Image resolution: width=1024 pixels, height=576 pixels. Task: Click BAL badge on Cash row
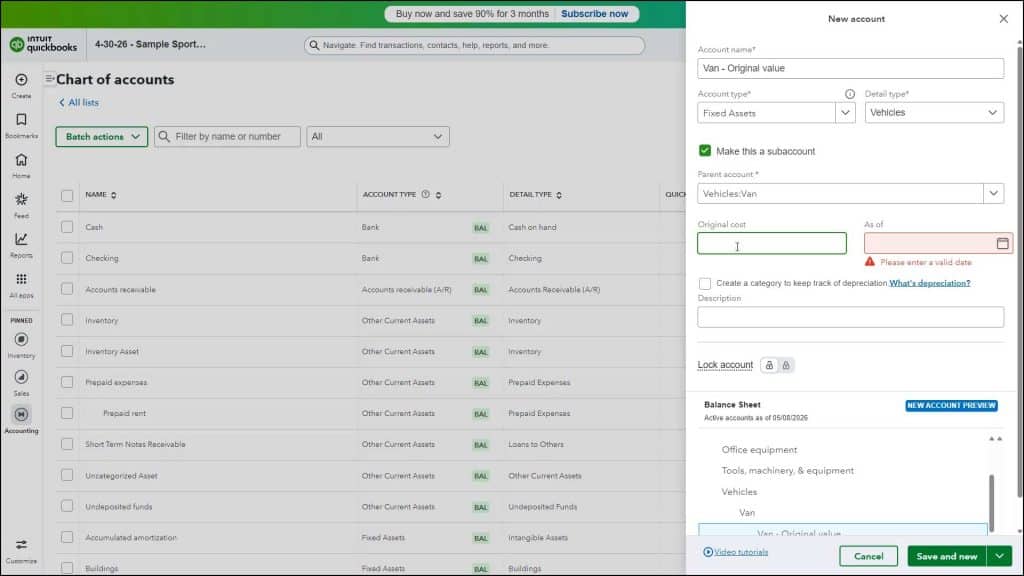point(481,228)
